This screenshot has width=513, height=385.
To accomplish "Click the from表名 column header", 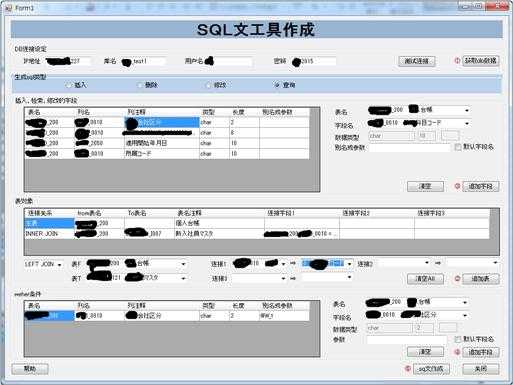I will tap(99, 213).
